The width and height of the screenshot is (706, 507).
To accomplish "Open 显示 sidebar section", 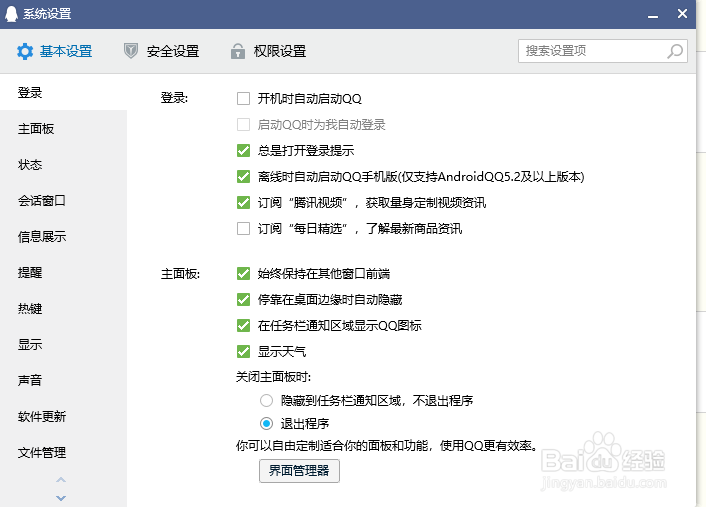I will (63, 345).
